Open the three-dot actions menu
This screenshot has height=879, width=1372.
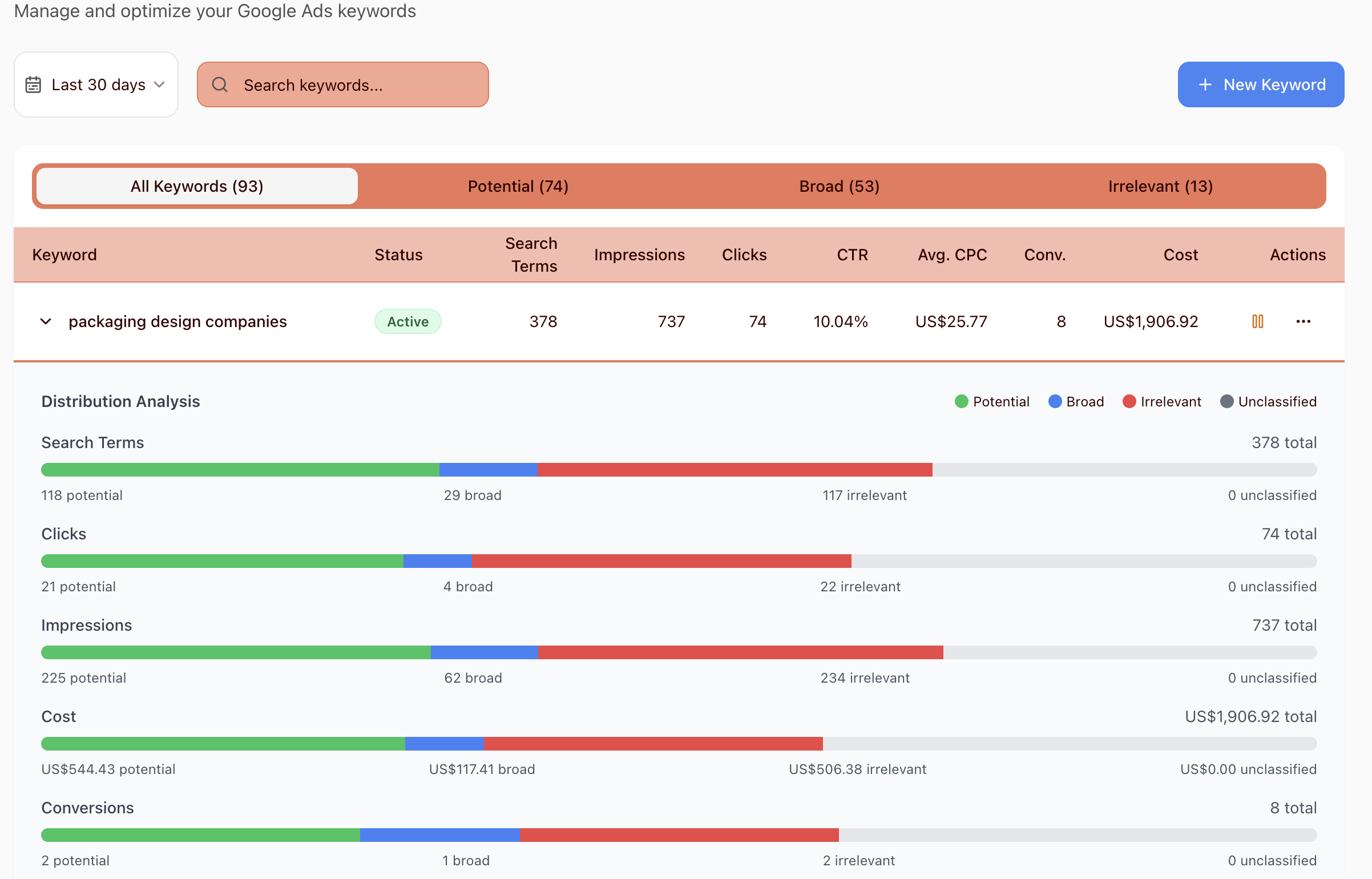tap(1303, 321)
